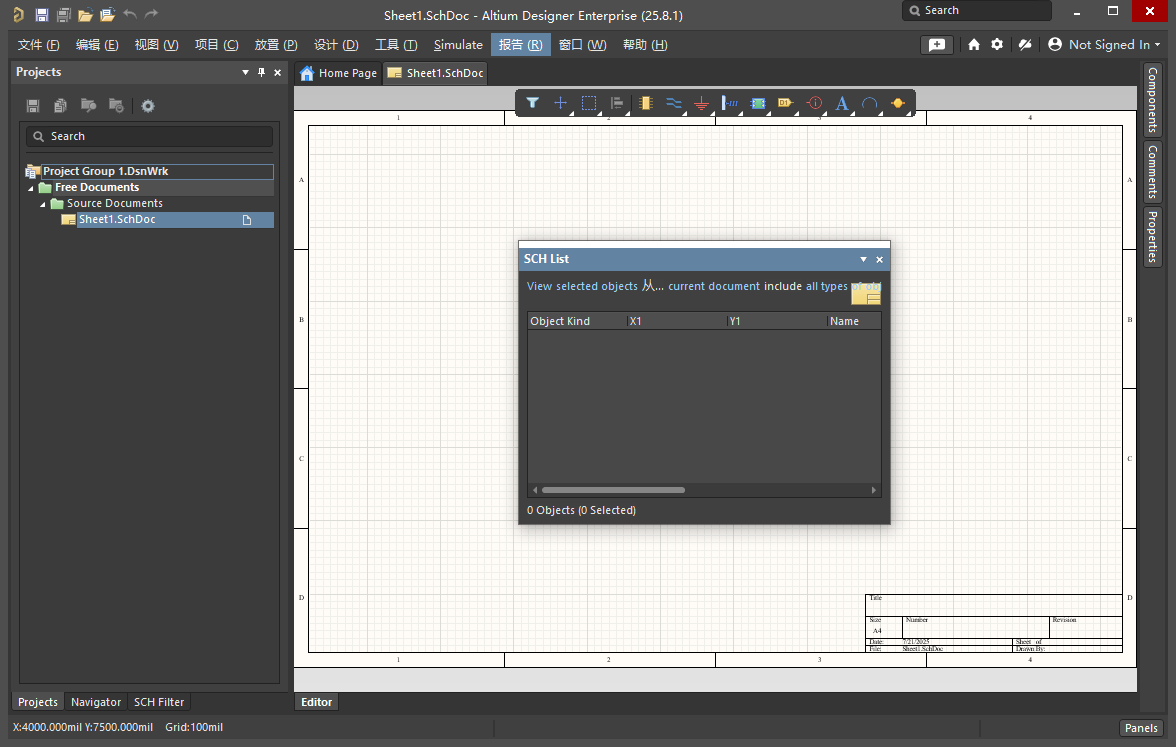Select the filter funnel tool in schematic toolbar

tap(532, 103)
